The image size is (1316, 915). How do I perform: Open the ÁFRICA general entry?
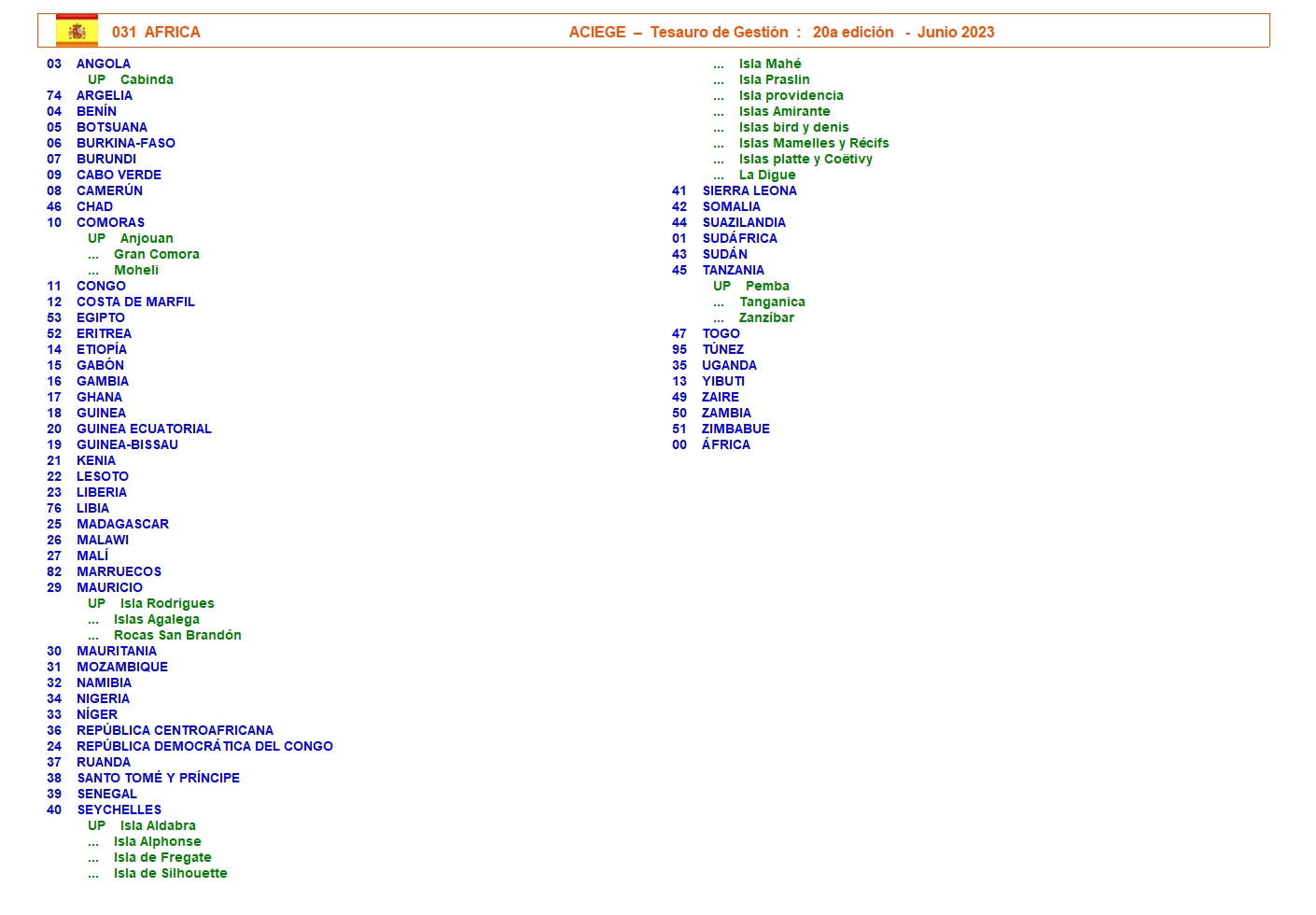725,444
